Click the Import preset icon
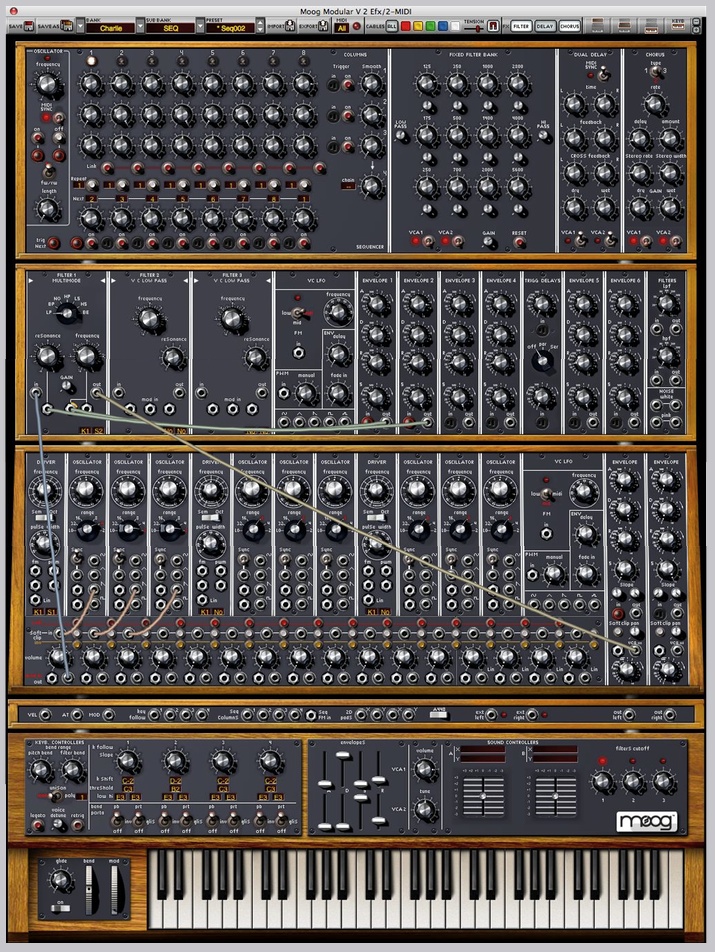 [x=290, y=26]
